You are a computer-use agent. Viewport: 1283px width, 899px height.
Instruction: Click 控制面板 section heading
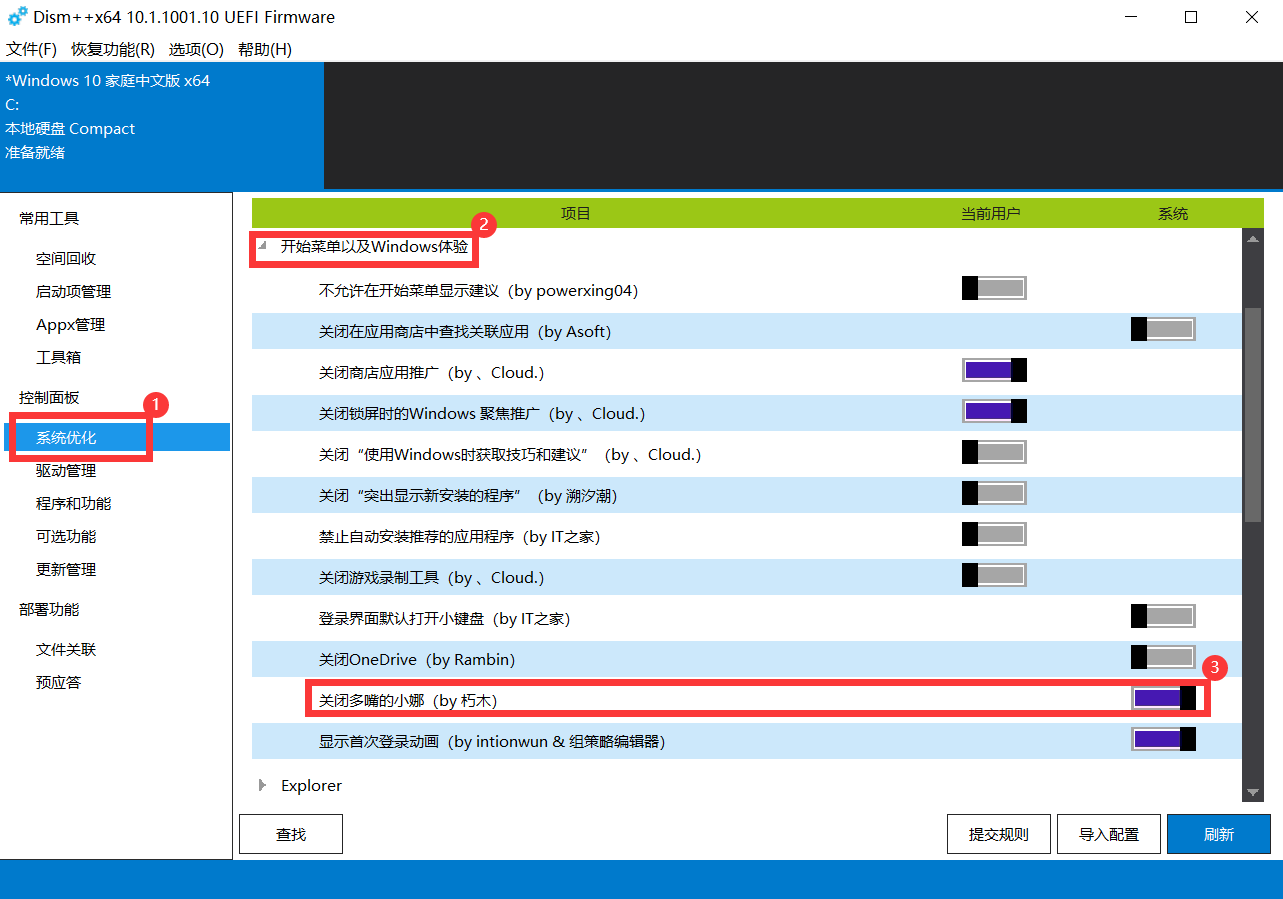point(49,397)
